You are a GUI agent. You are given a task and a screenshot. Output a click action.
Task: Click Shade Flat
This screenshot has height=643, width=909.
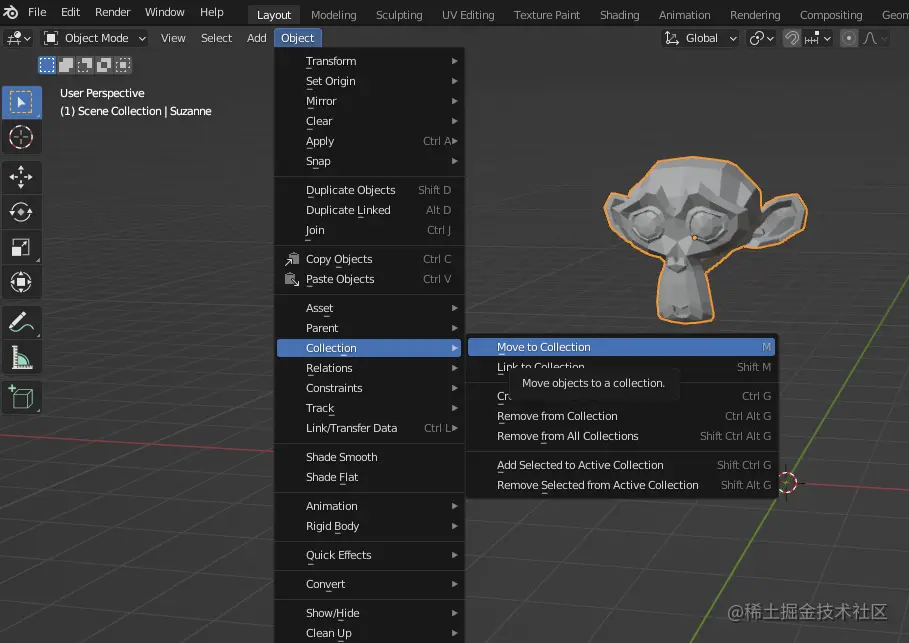[x=369, y=477]
